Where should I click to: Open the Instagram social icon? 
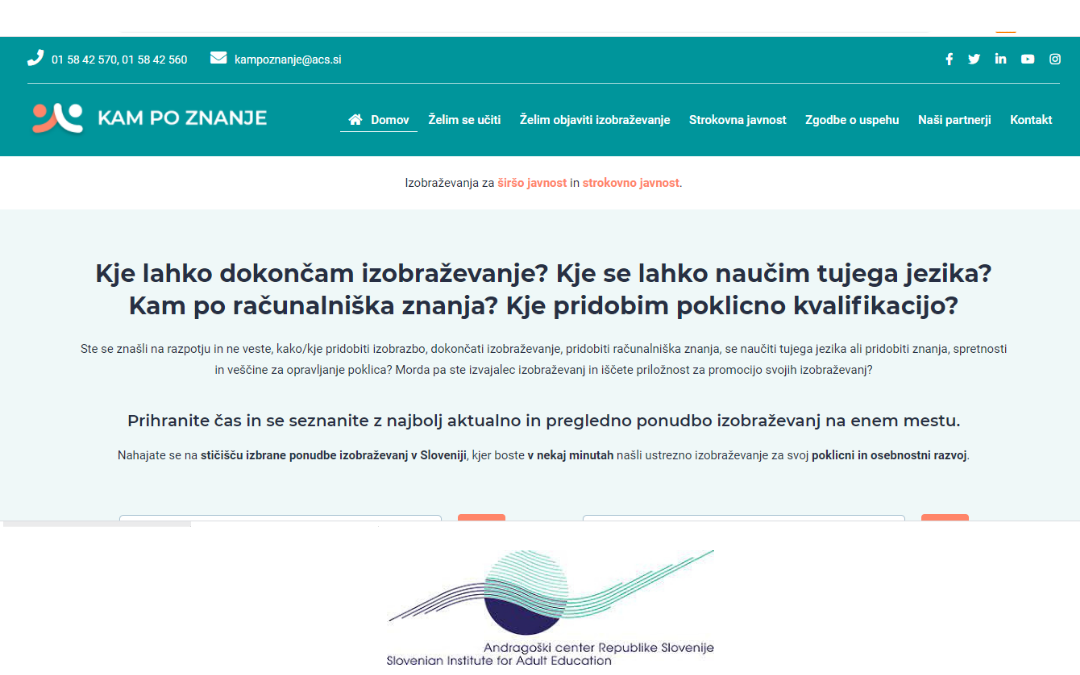[x=1054, y=59]
